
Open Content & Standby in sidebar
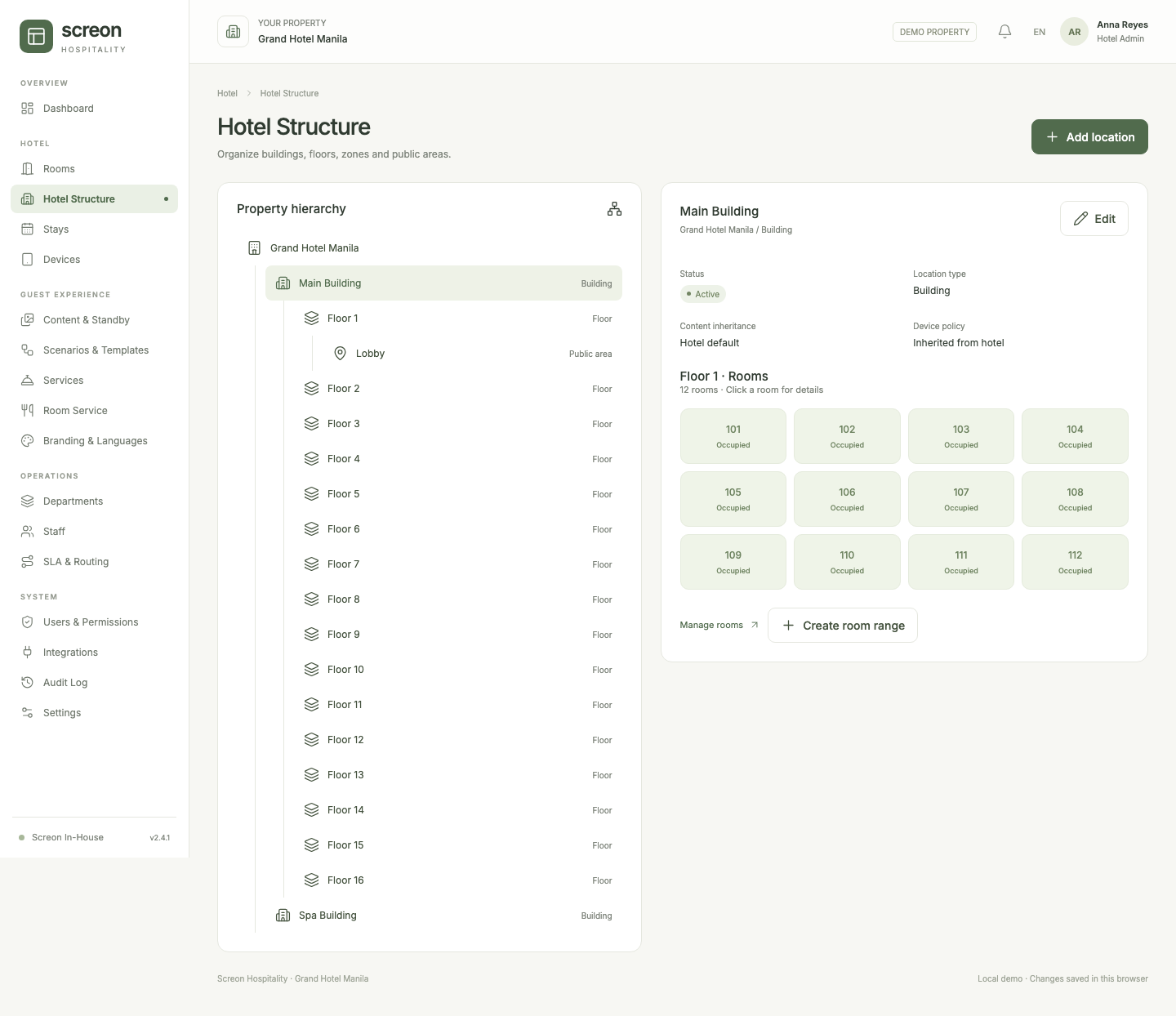coord(94,320)
